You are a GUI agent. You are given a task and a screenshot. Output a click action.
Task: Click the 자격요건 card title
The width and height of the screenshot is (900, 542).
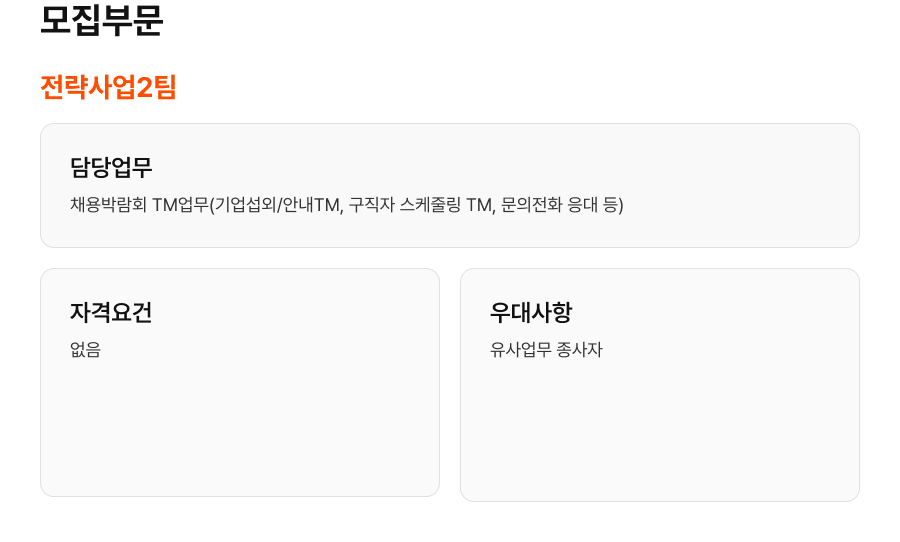[111, 312]
